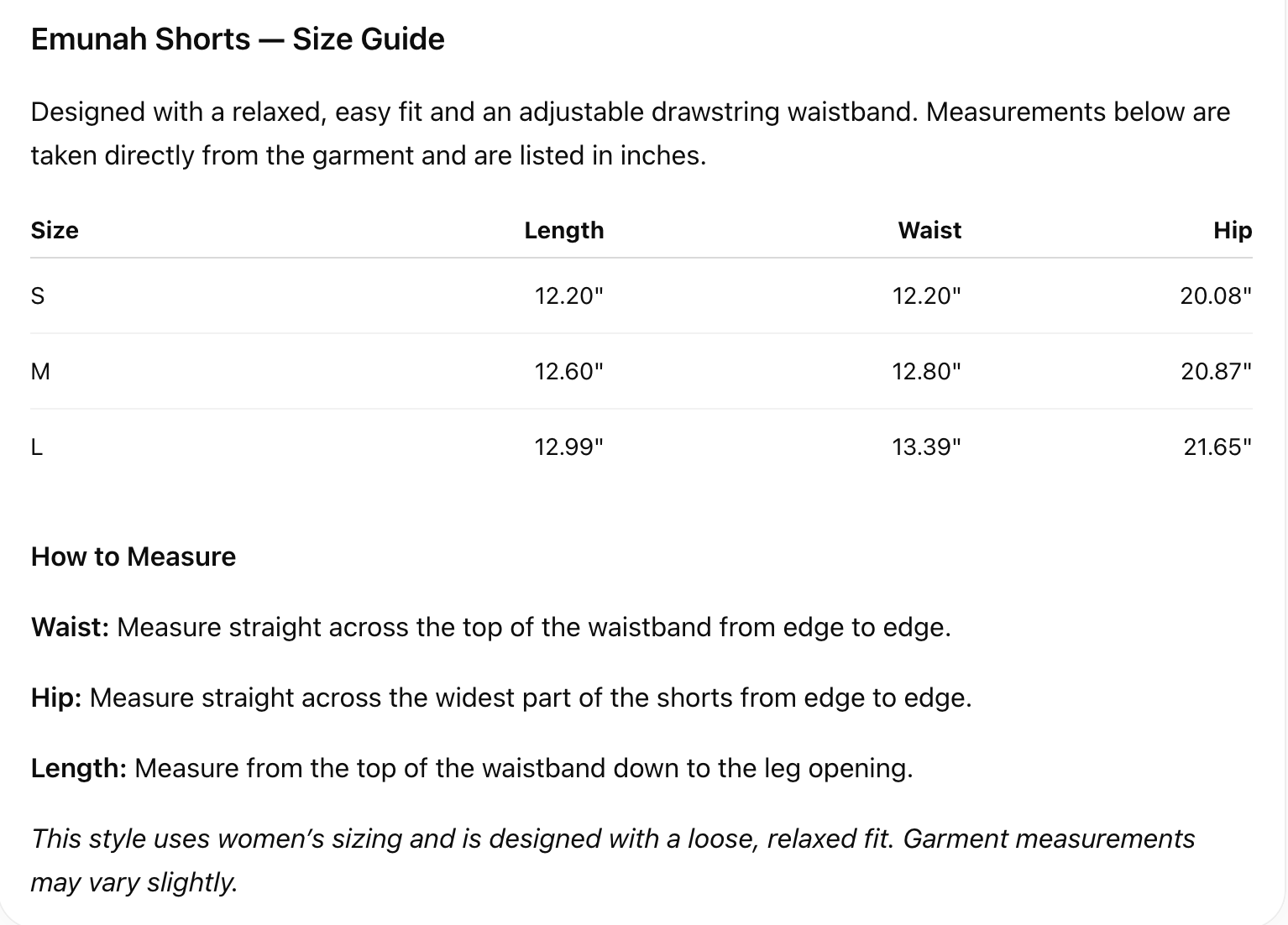This screenshot has height=925, width=1288.
Task: Click the 20.08" hip value for S
Action: [x=1216, y=295]
